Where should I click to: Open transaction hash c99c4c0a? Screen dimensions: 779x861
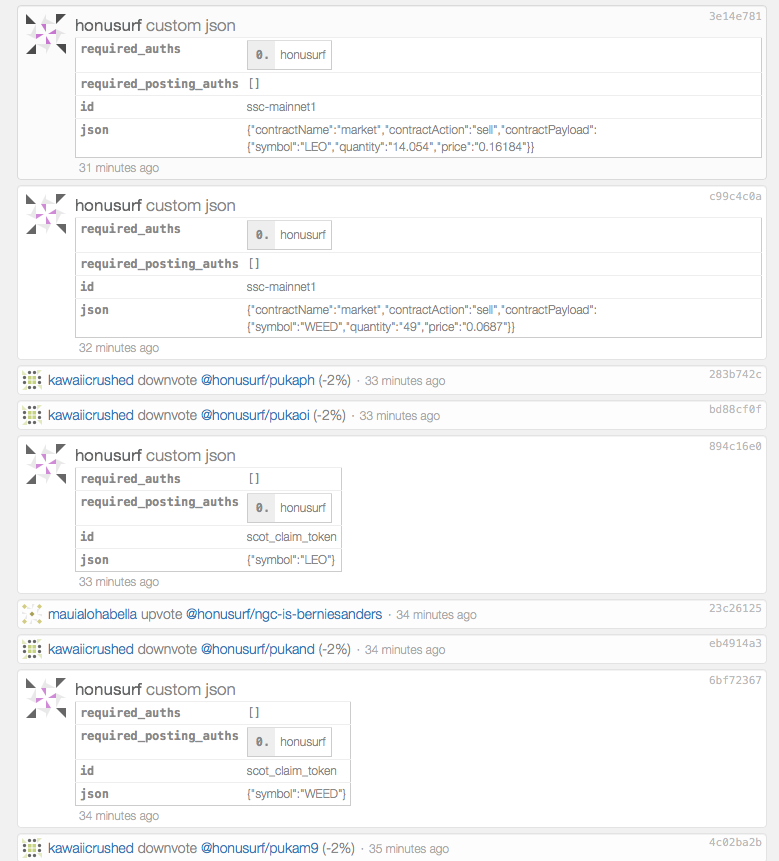point(735,196)
